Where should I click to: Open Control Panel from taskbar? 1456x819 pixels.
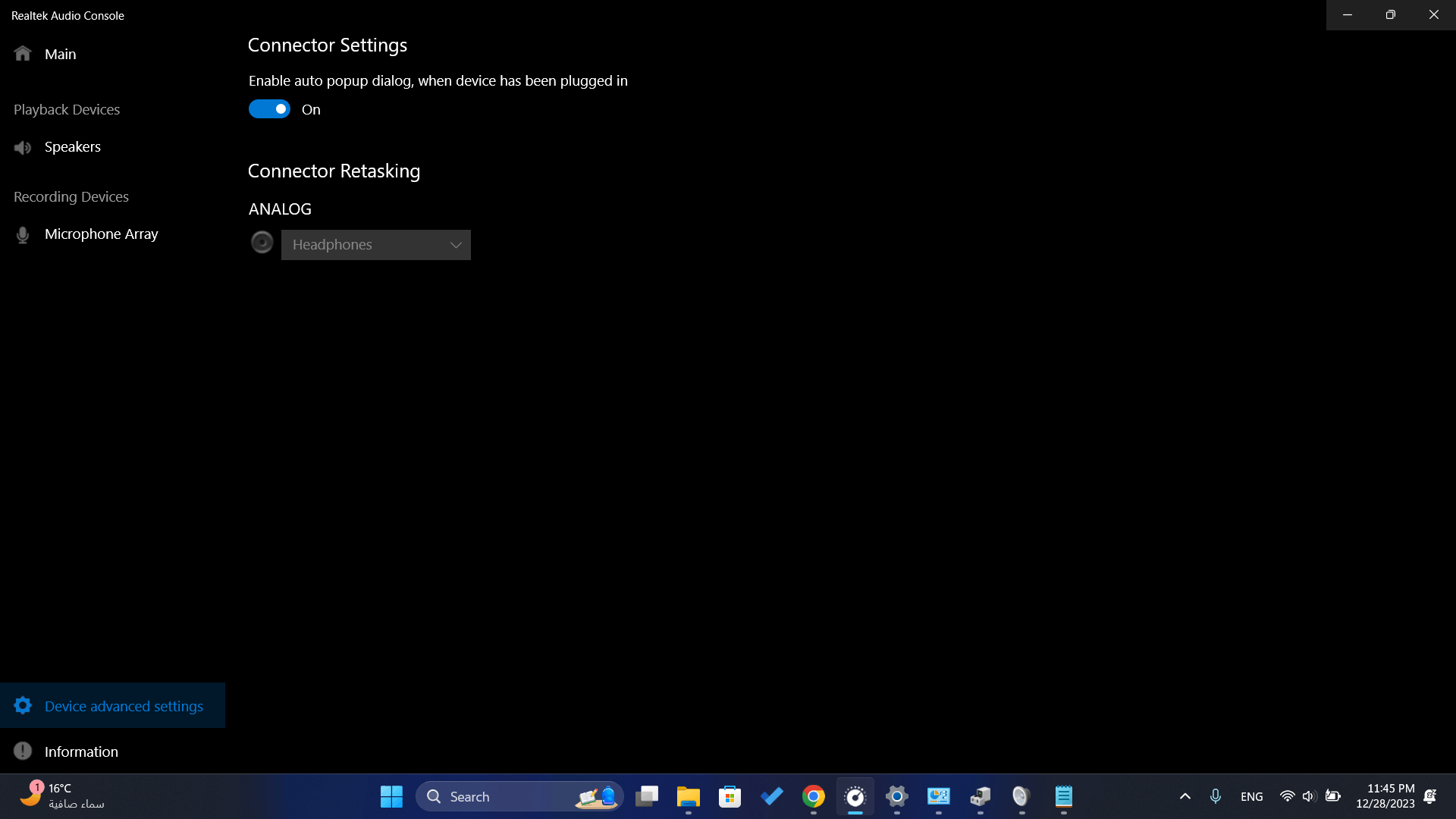pos(939,797)
